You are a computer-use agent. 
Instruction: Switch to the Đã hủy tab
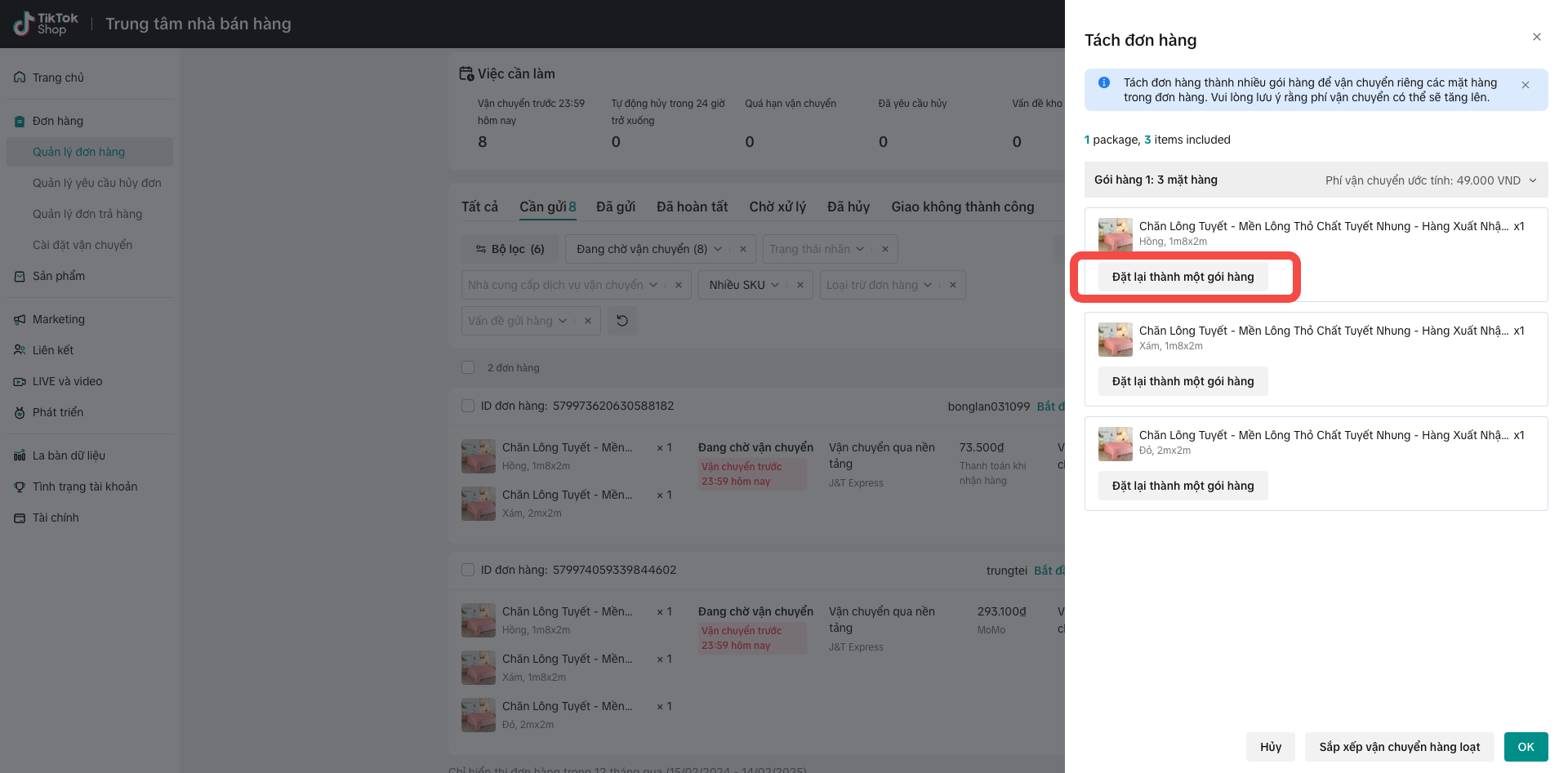[848, 207]
